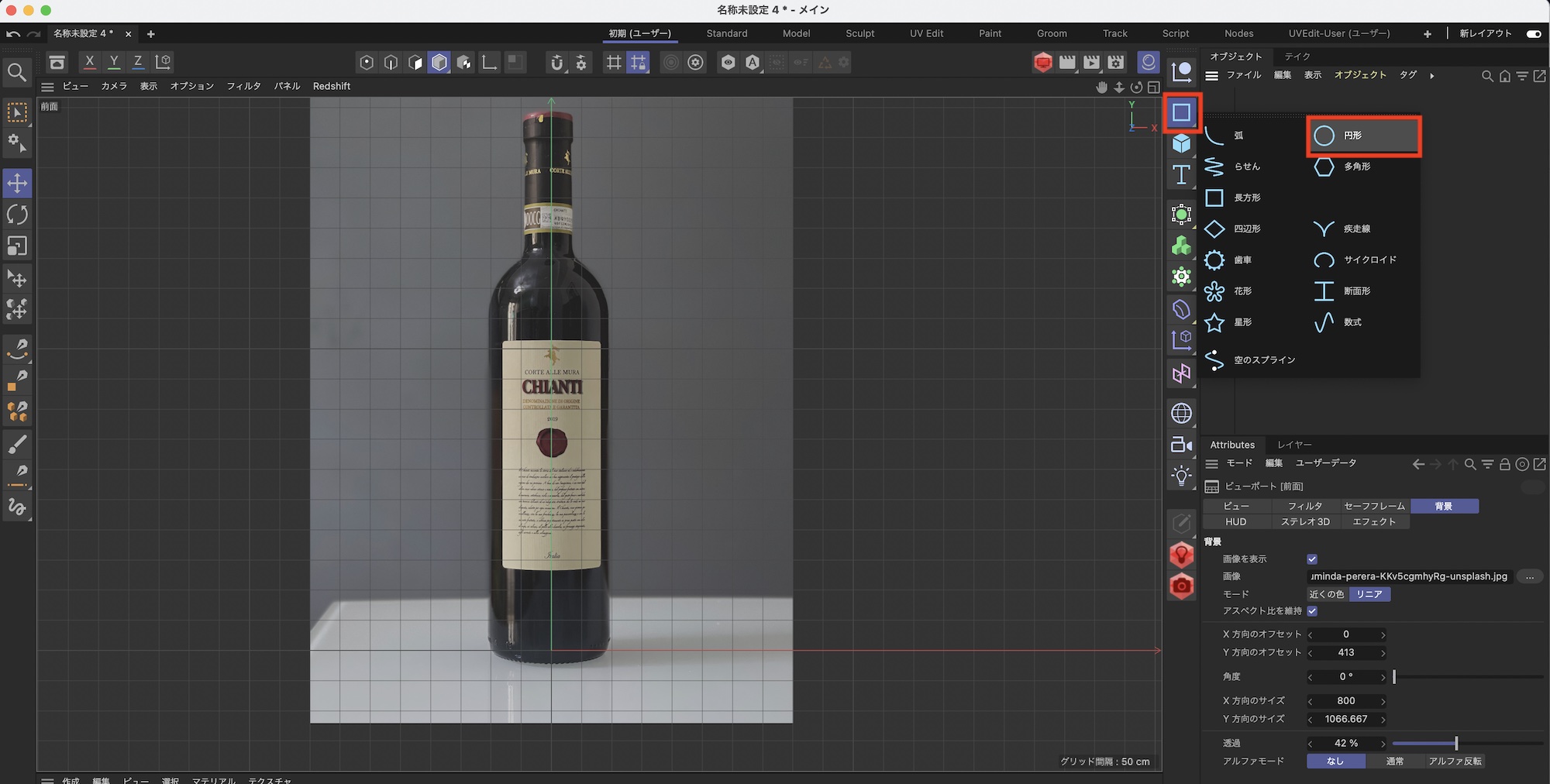
Task: Click the red Render View button
Action: [x=1042, y=62]
